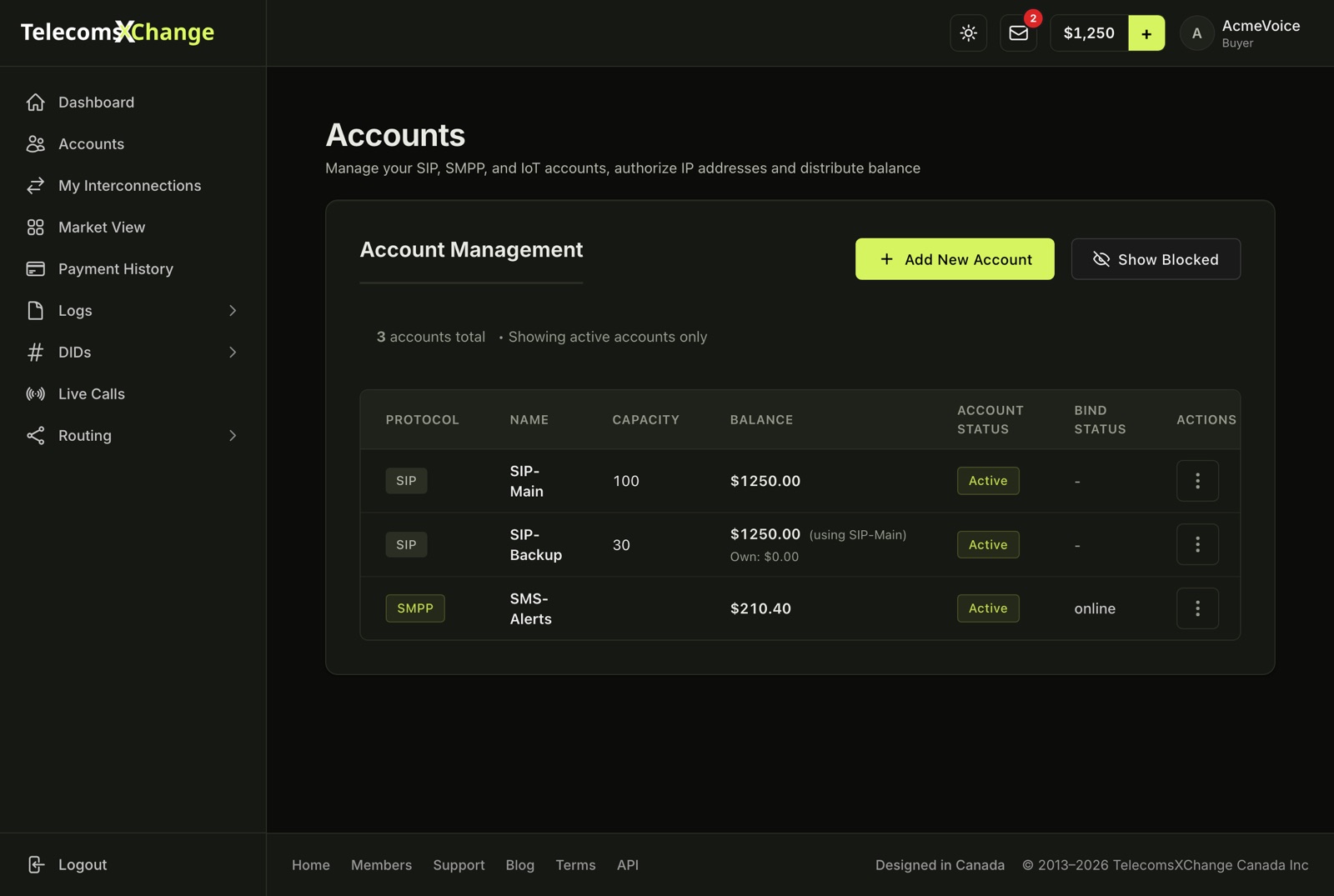Click the CAPACITY column header
The image size is (1334, 896).
[646, 420]
